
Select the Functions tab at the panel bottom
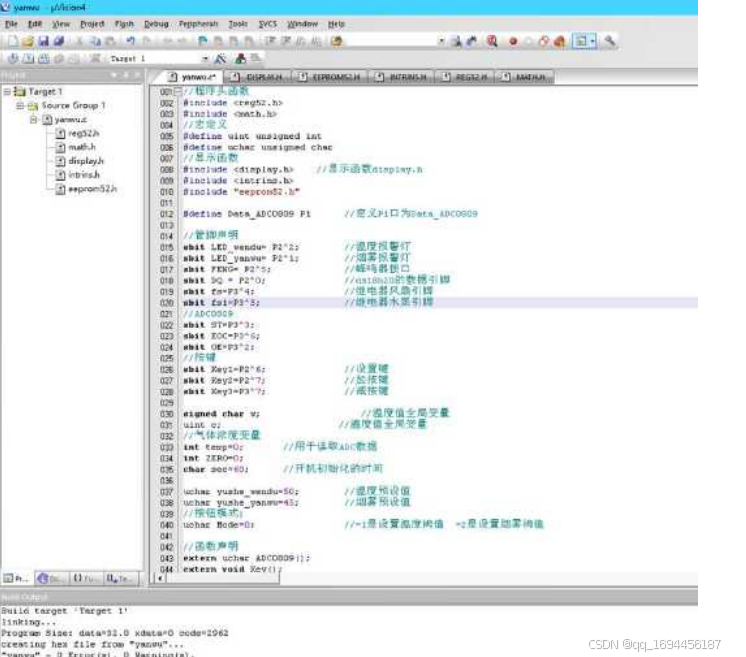click(x=85, y=578)
